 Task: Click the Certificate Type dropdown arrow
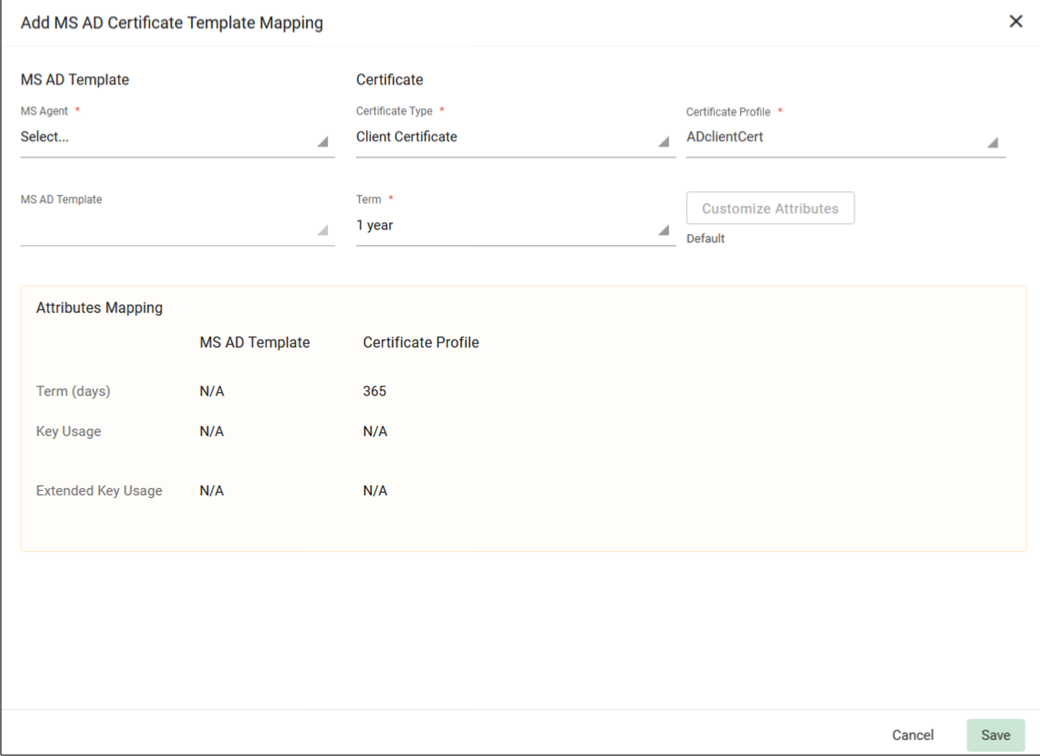pyautogui.click(x=663, y=142)
